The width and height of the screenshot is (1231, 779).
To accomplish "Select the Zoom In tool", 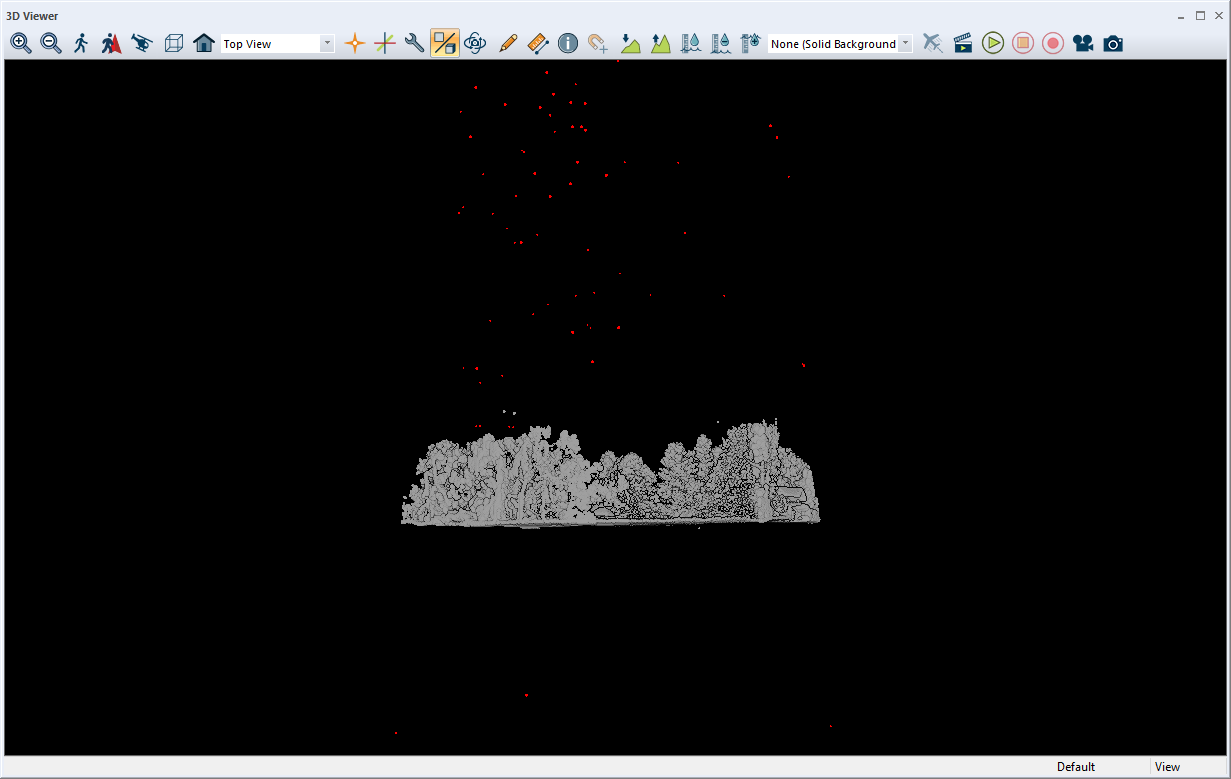I will pos(20,43).
